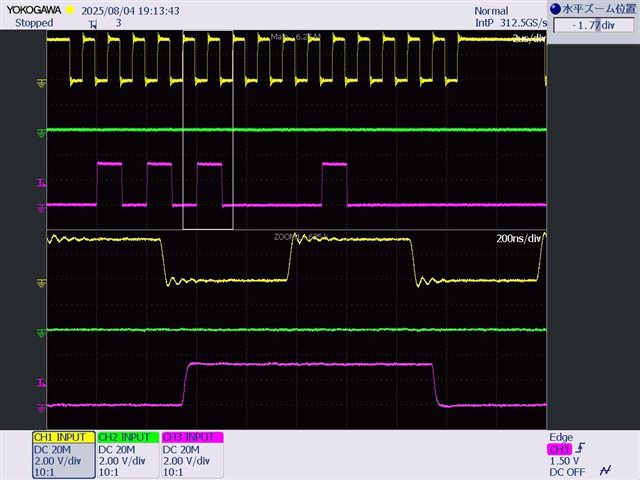Select the CH2 green ground marker in main window
Screen dimensions: 640x480
click(x=41, y=133)
